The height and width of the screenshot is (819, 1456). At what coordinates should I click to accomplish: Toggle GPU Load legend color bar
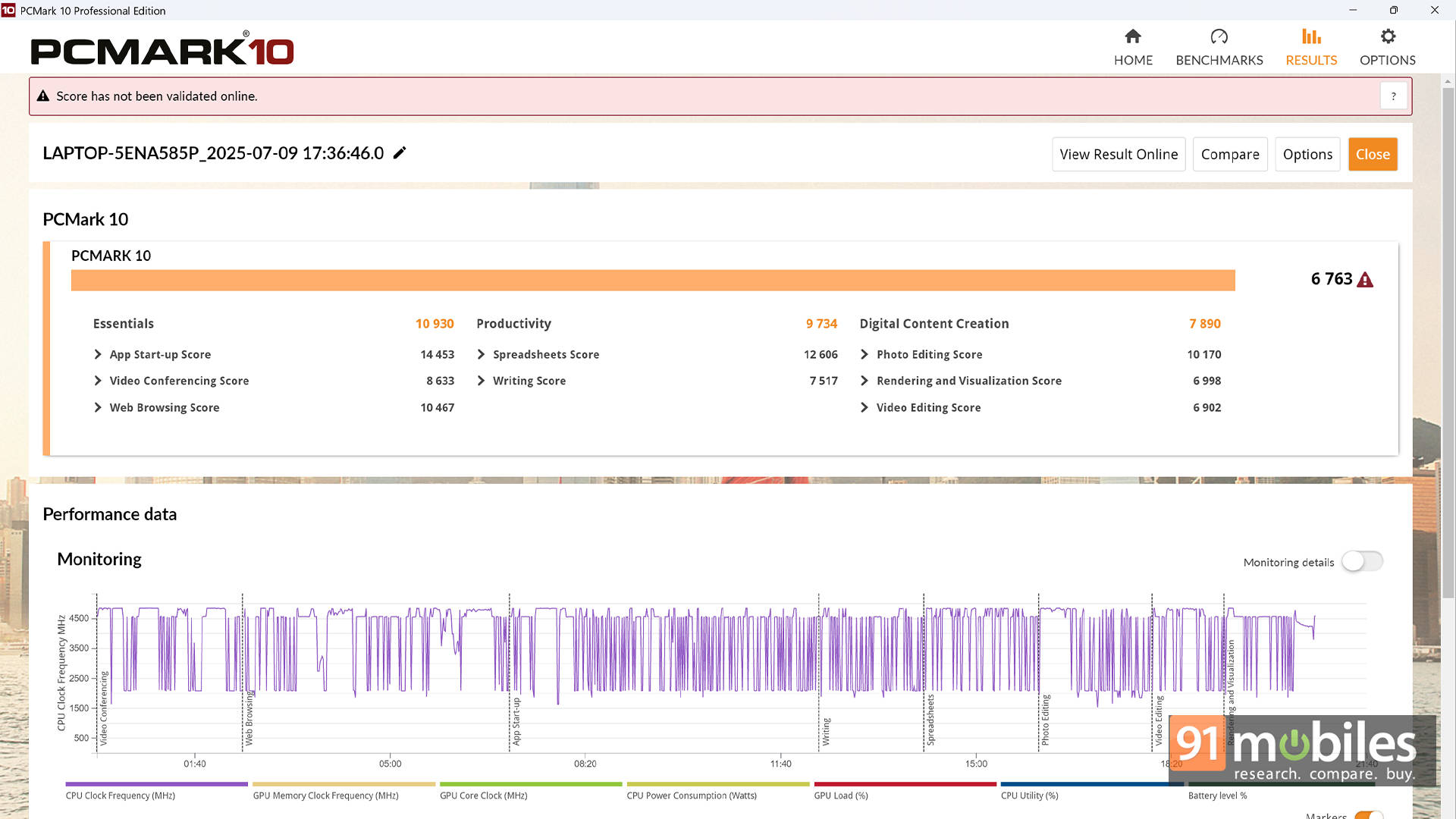(x=905, y=784)
